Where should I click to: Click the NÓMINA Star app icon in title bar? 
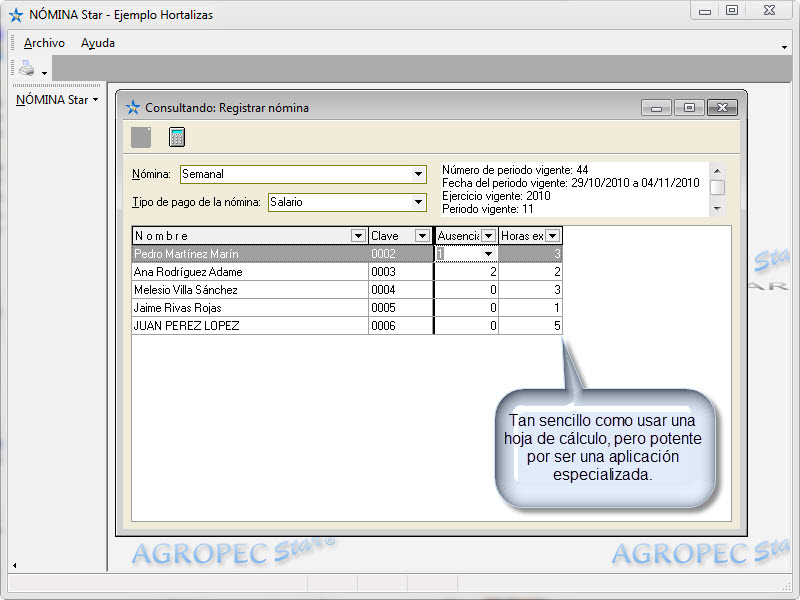click(x=16, y=15)
